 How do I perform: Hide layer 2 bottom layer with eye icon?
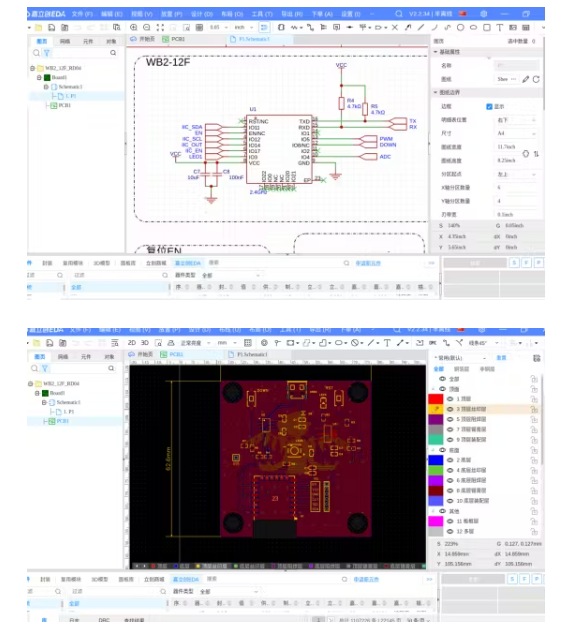point(450,460)
